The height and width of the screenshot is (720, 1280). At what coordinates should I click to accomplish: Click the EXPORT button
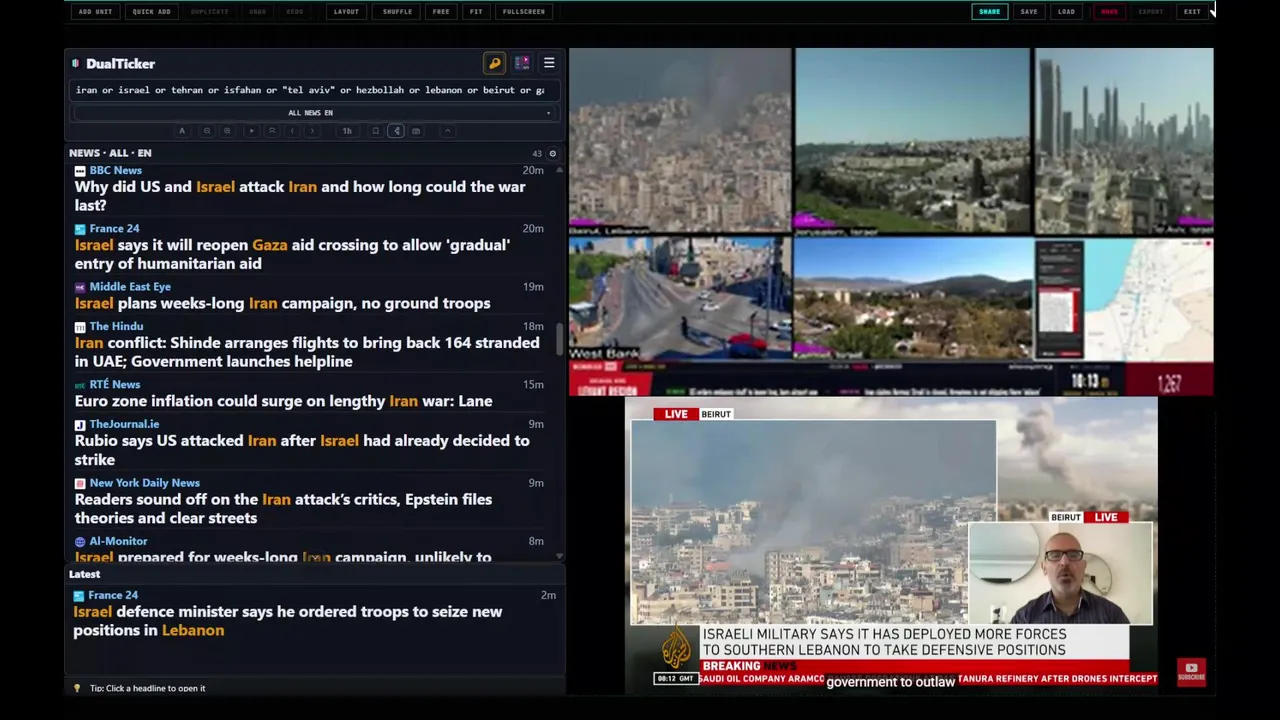(x=1151, y=12)
